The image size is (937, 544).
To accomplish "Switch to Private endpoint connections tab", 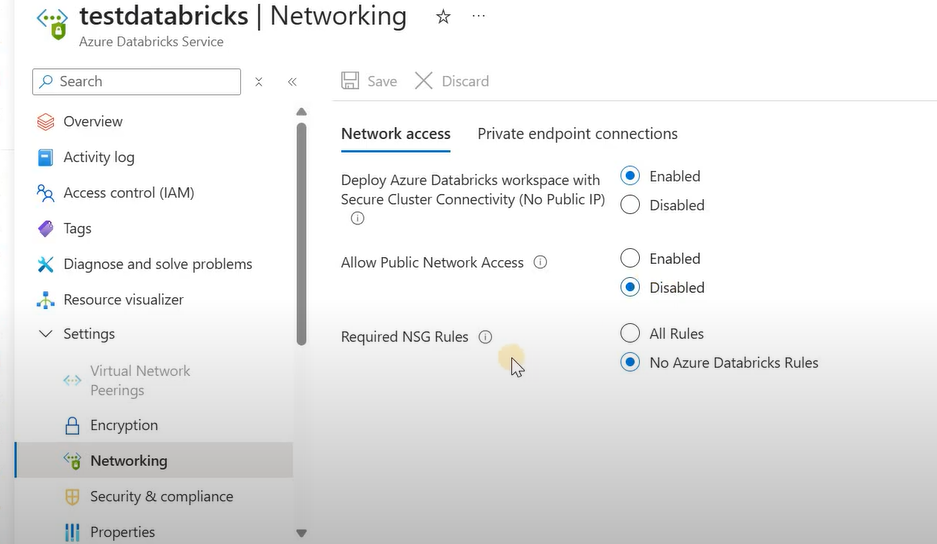I will click(577, 134).
